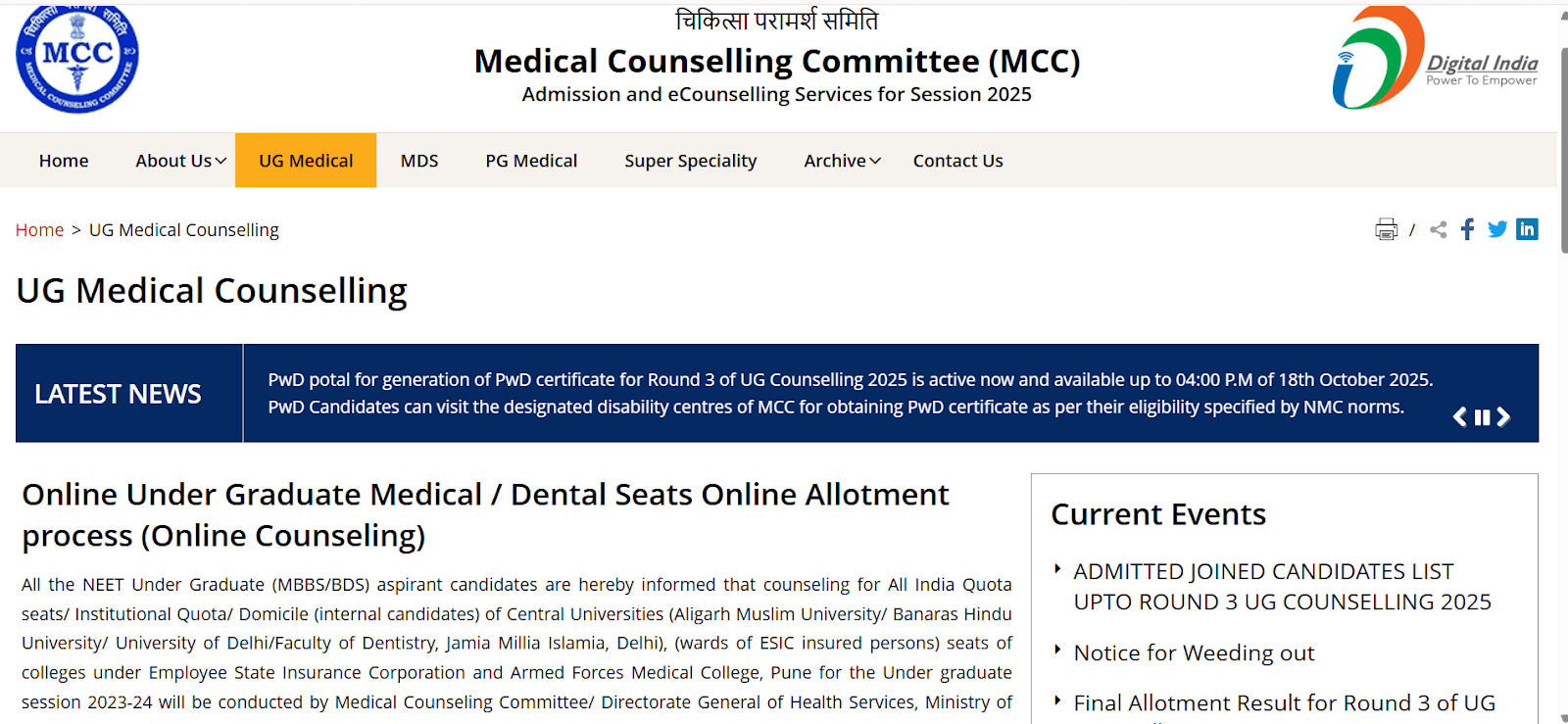The height and width of the screenshot is (724, 1568).
Task: Click the previous arrow in Latest News
Action: point(1459,416)
